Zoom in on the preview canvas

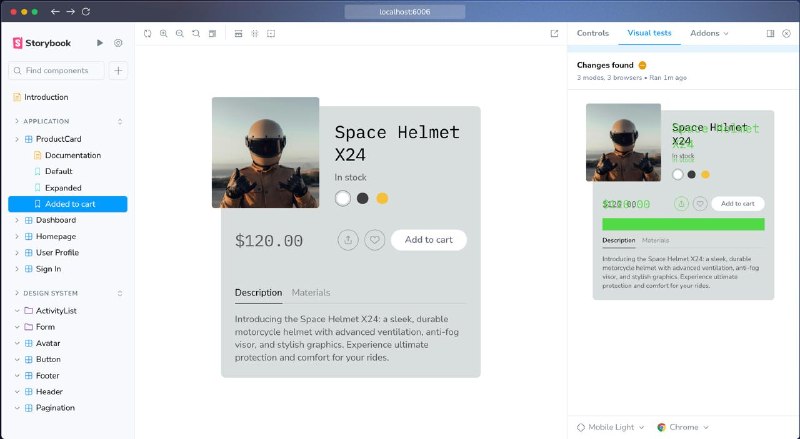tap(164, 34)
